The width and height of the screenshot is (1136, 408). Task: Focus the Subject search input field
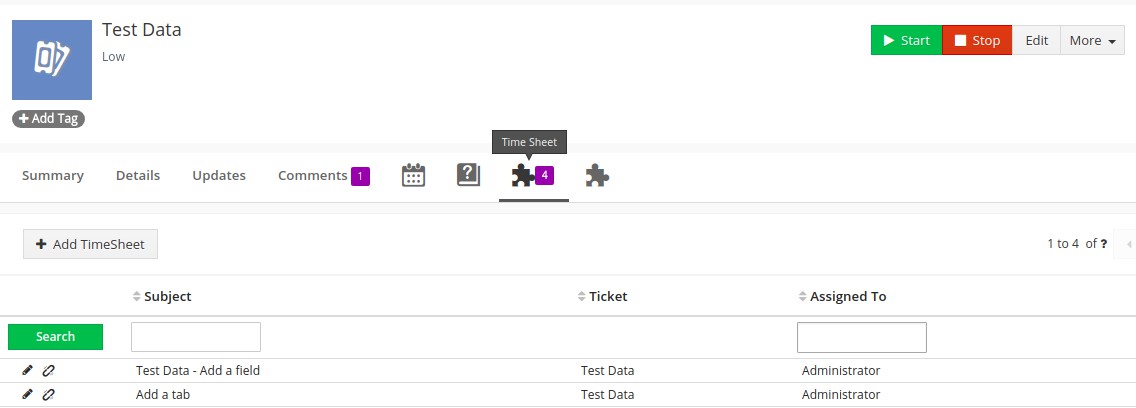click(196, 337)
